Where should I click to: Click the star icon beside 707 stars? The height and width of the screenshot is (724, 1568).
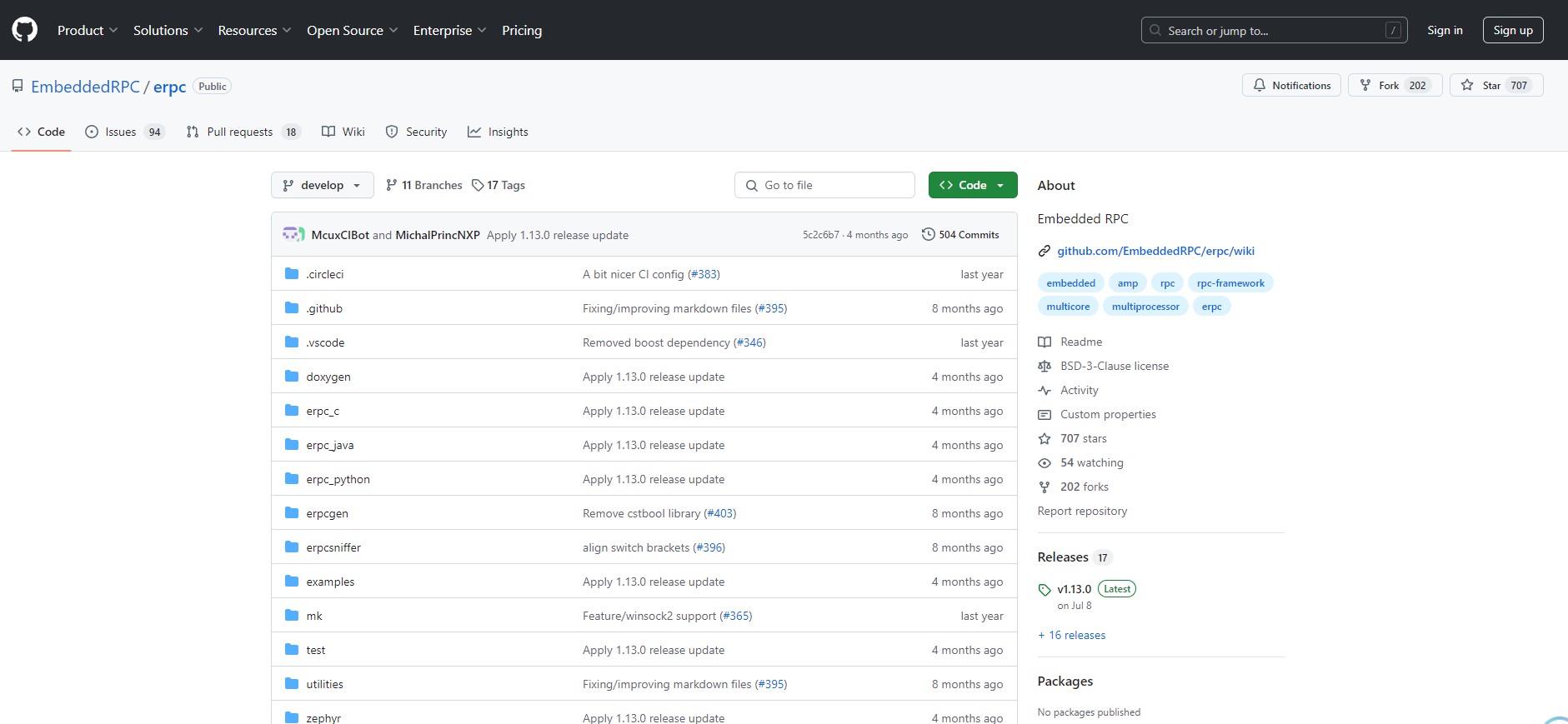point(1044,438)
